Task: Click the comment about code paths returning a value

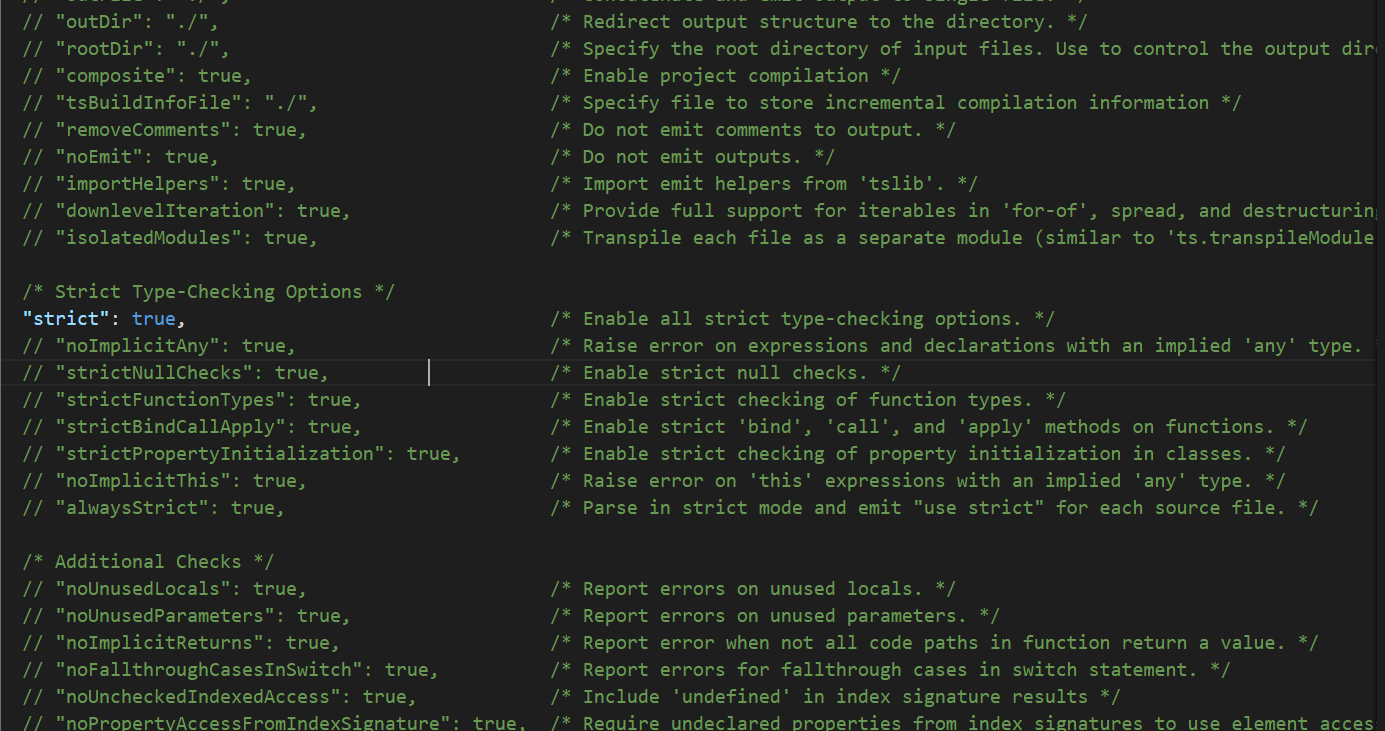Action: [x=935, y=643]
